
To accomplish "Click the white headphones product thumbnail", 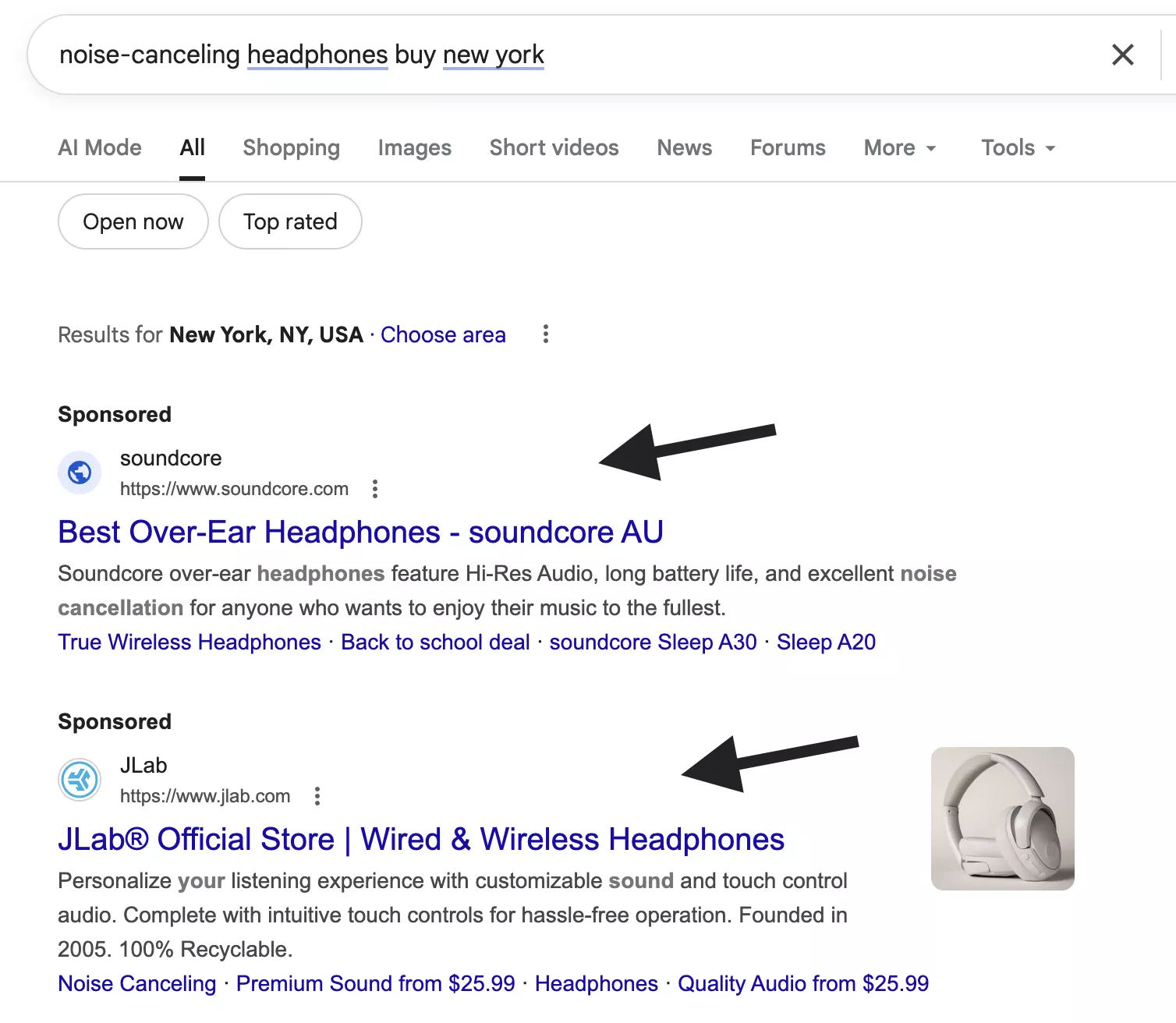I will pos(1003,817).
